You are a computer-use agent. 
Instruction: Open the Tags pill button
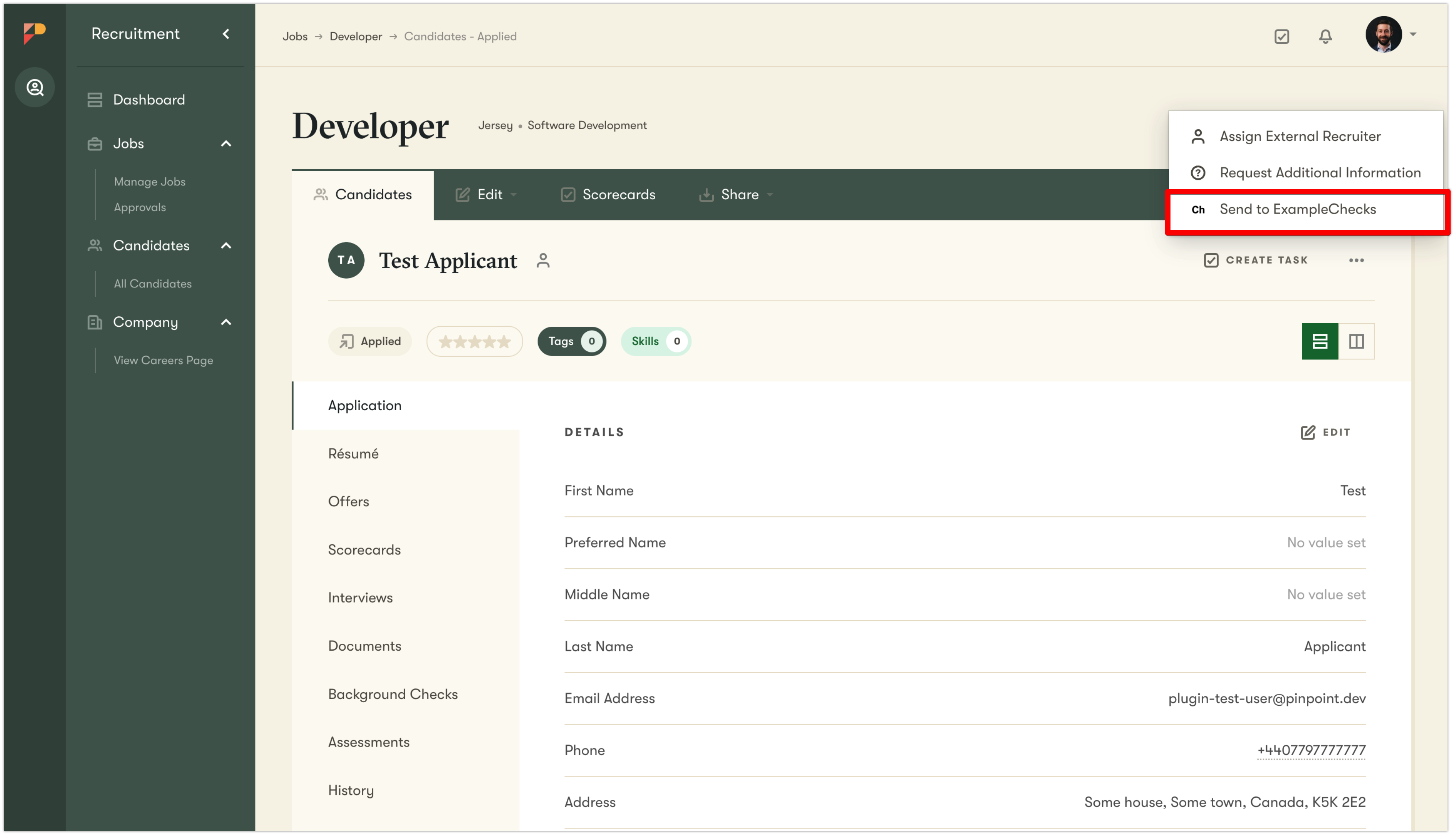click(x=571, y=341)
